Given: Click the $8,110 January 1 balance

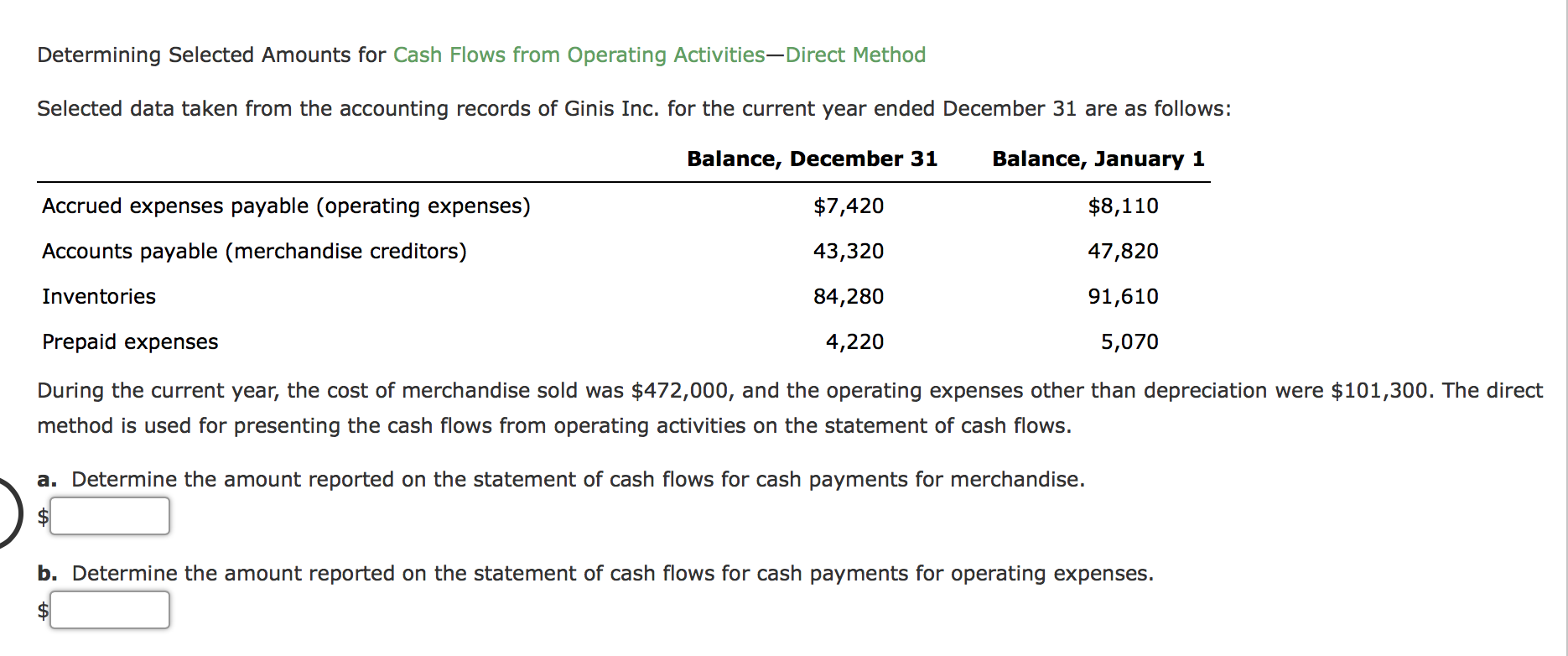Looking at the screenshot, I should [x=1124, y=206].
